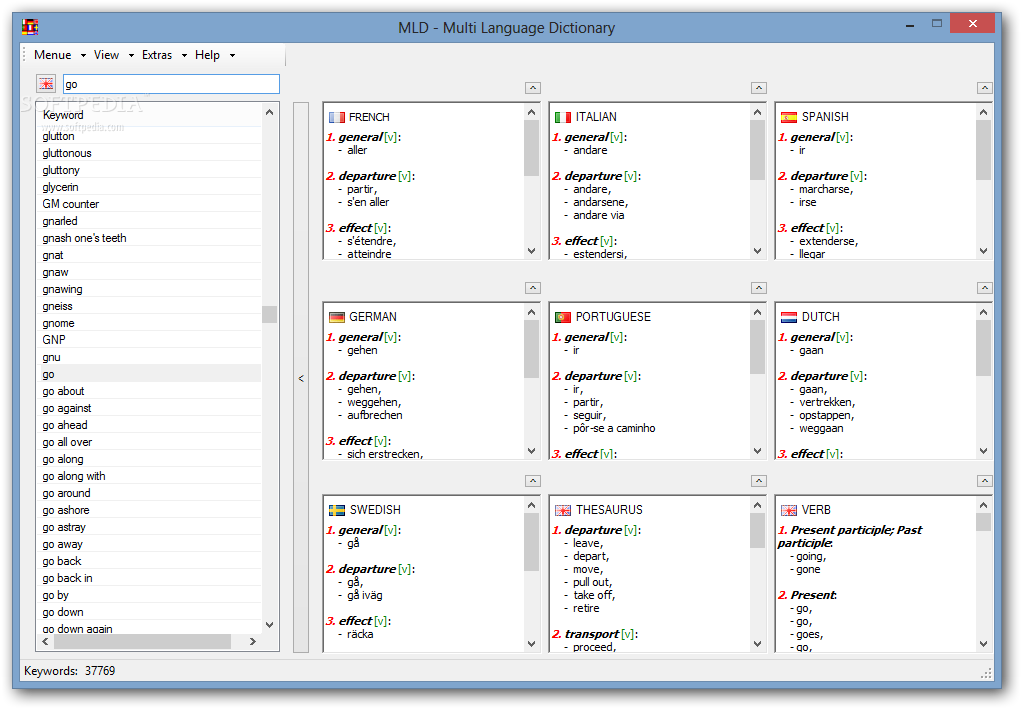Viewport: 1022px width, 709px height.
Task: Click the Spanish flag icon
Action: [789, 117]
